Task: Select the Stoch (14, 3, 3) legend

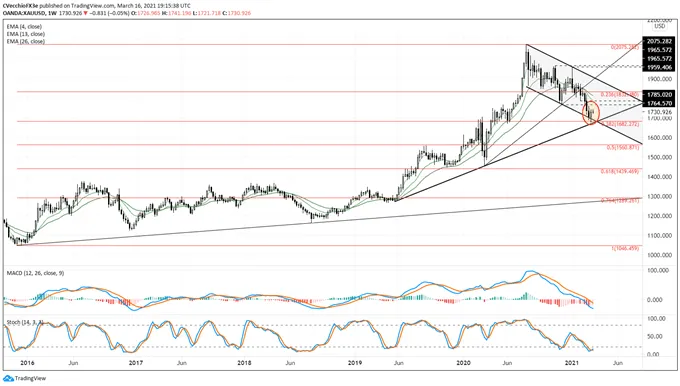Action: tap(24, 322)
